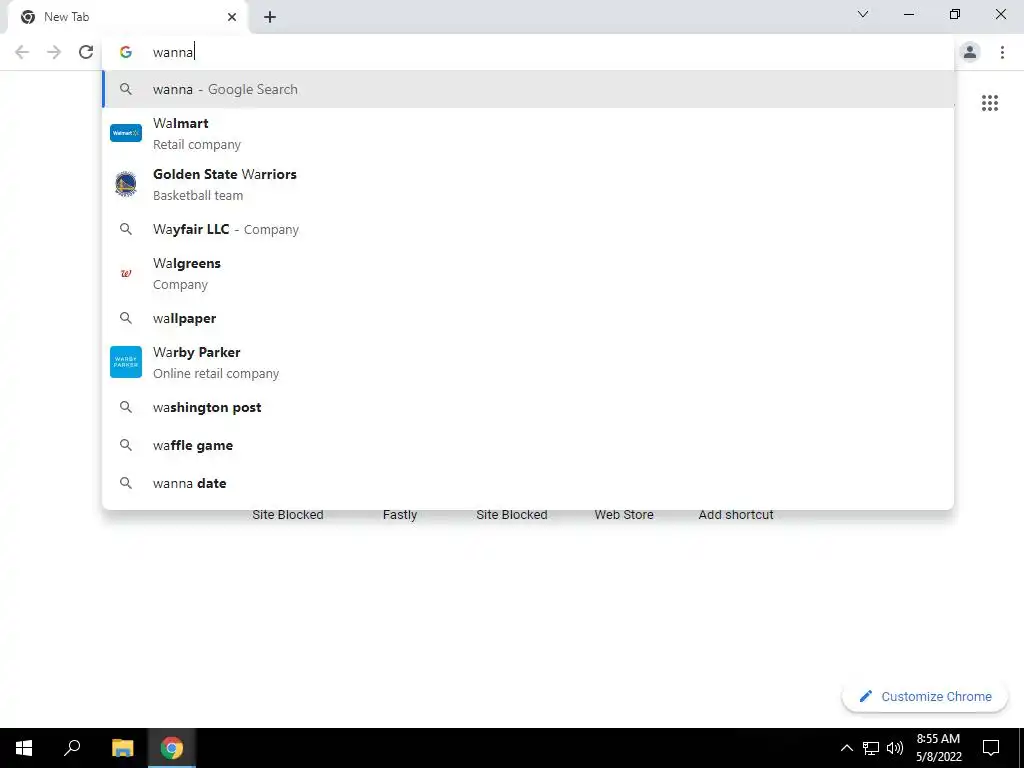The image size is (1024, 768).
Task: Select the Golden State Warriors suggestion
Action: click(x=528, y=184)
